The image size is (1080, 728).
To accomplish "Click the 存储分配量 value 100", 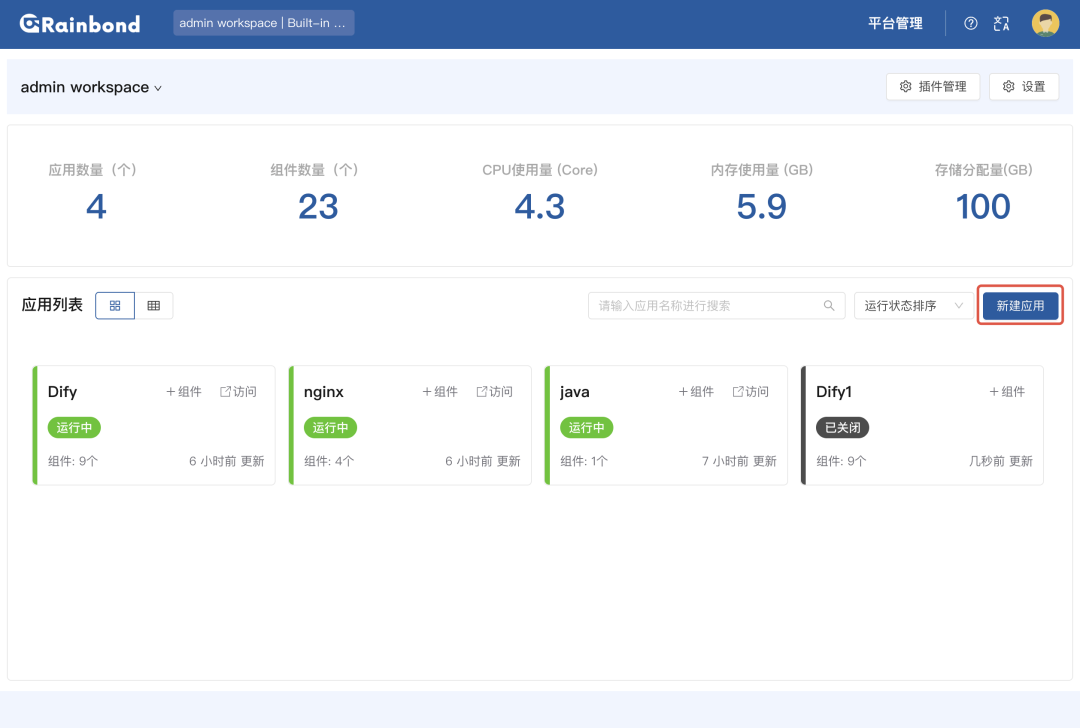I will (983, 207).
